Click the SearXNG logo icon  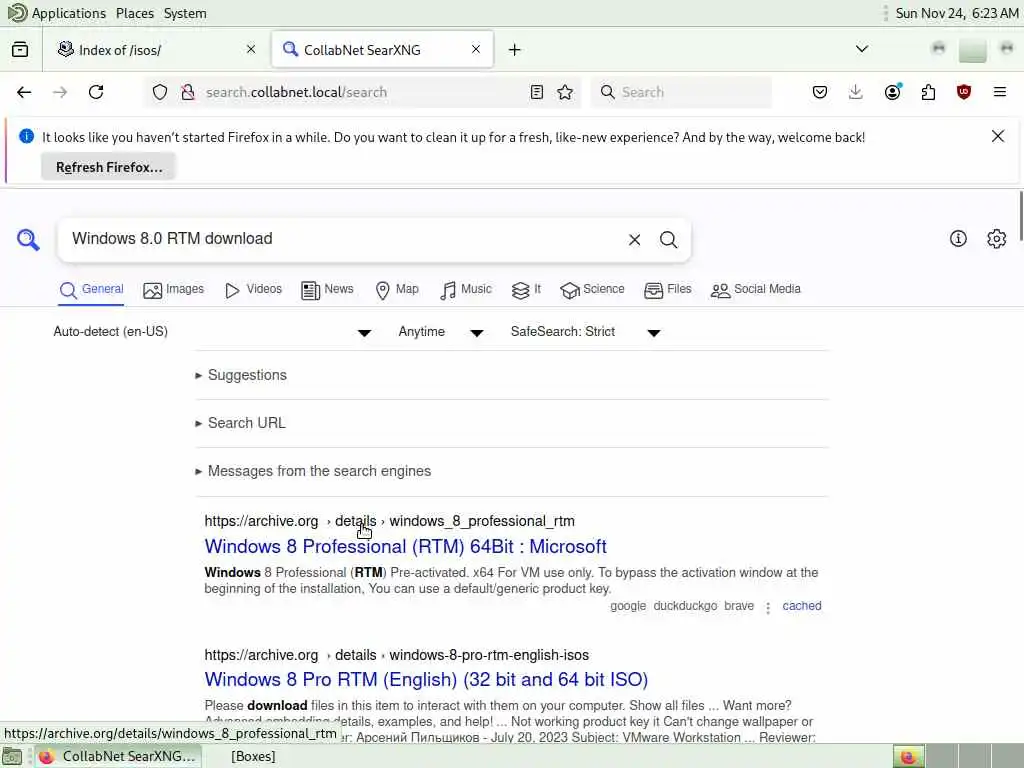(28, 240)
